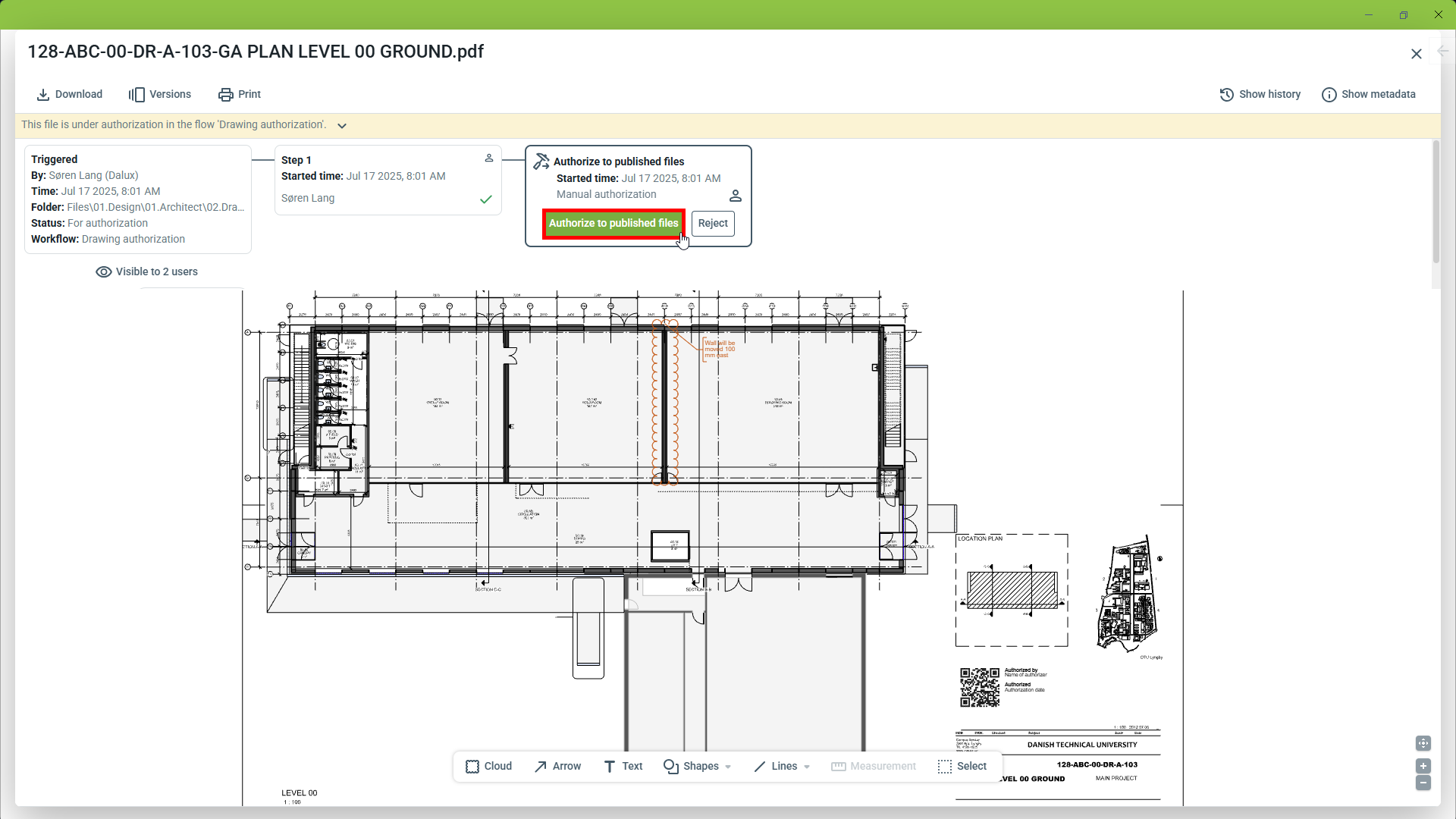Show history of the file
1456x819 pixels.
pyautogui.click(x=1260, y=95)
